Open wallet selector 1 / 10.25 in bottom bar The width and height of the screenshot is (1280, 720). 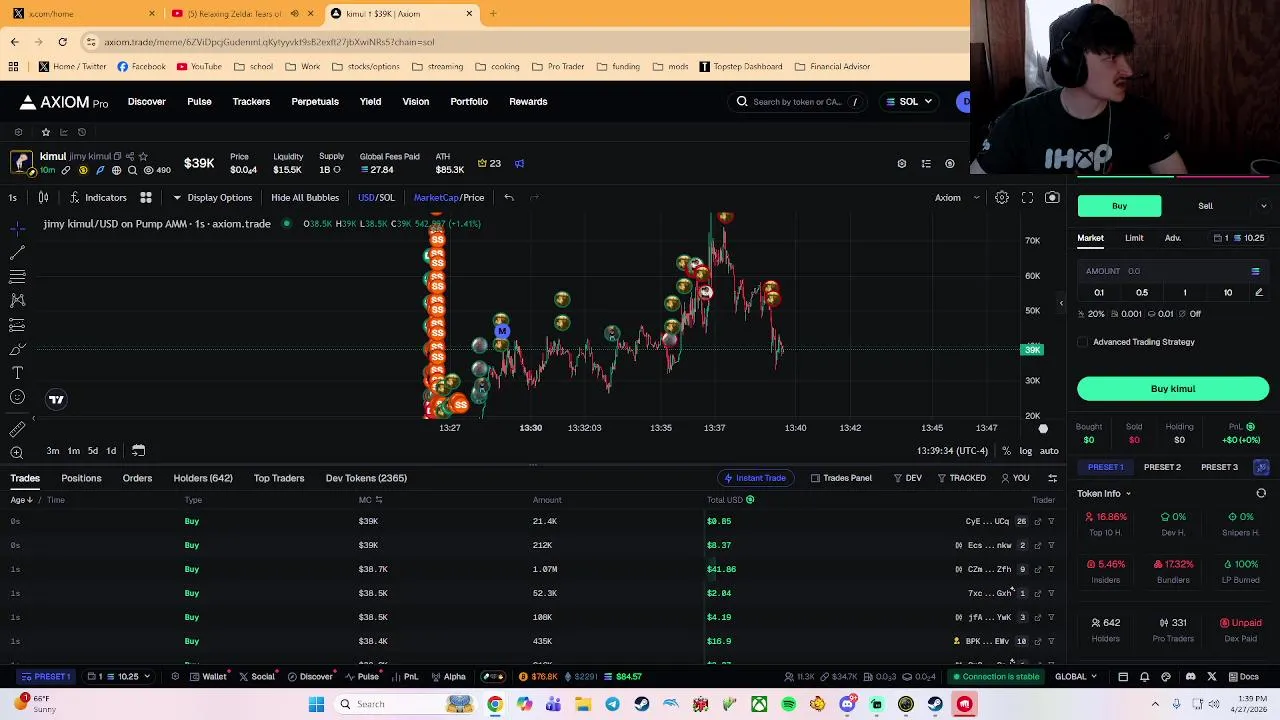118,676
